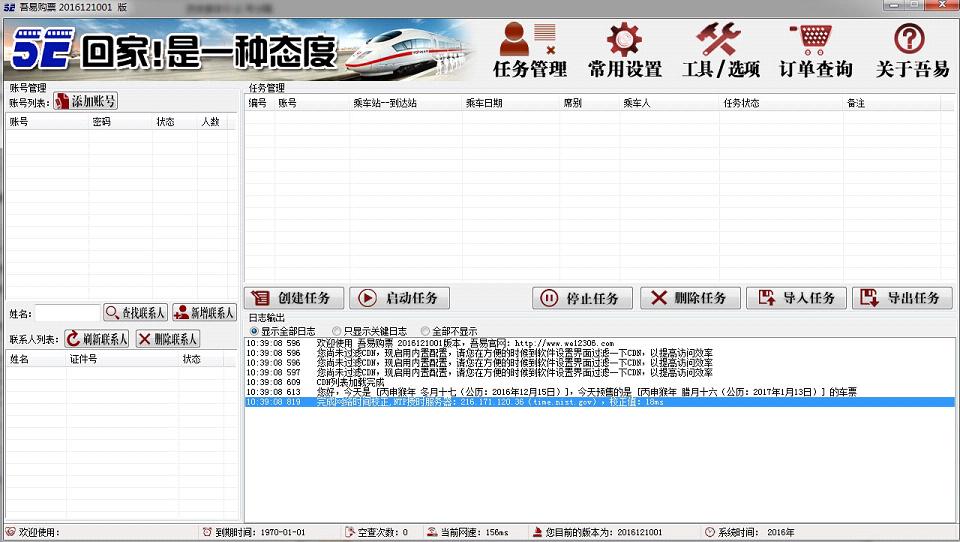This screenshot has width=960, height=542.
Task: Select 全部不显示 radio button
Action: pyautogui.click(x=426, y=331)
